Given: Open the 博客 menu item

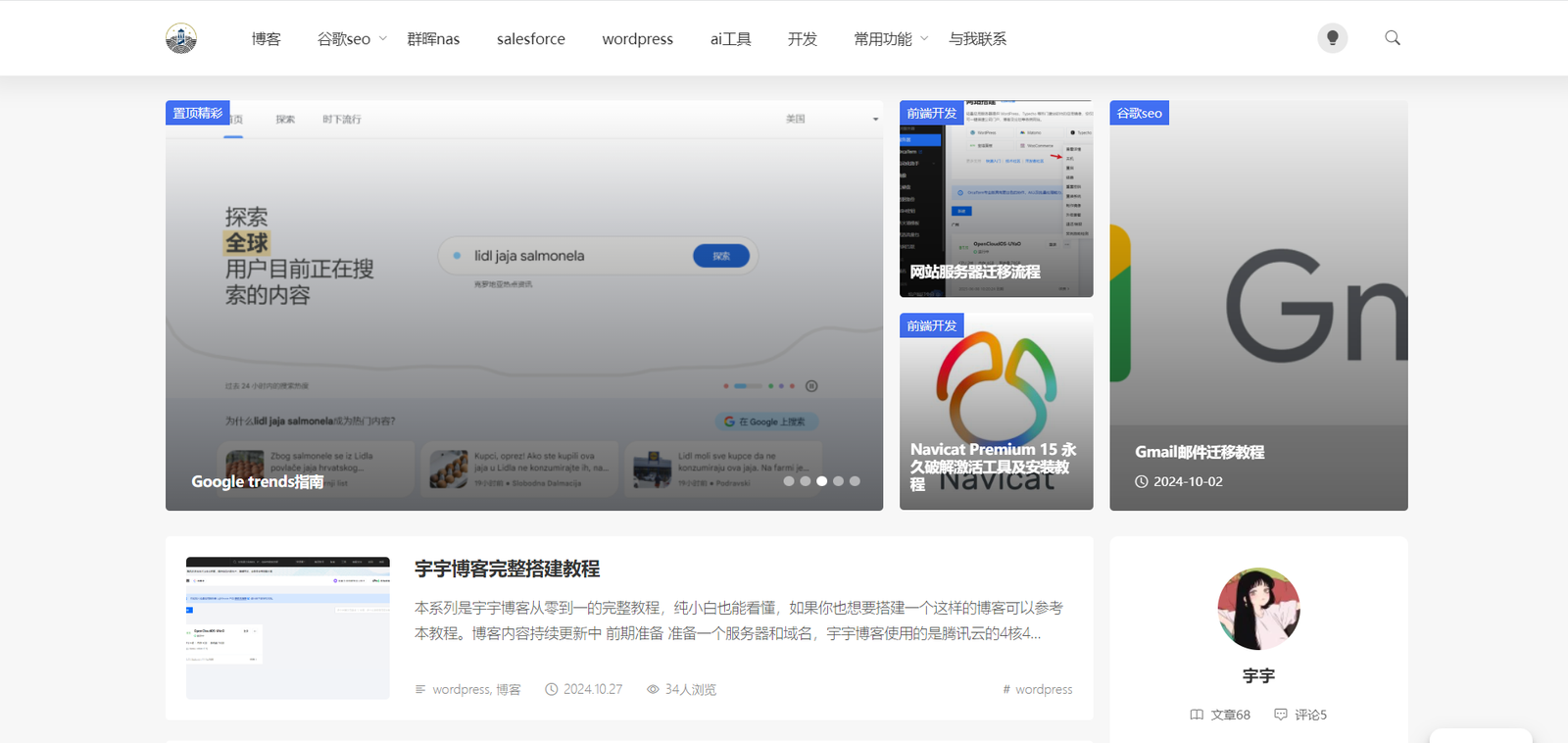Looking at the screenshot, I should [x=267, y=39].
